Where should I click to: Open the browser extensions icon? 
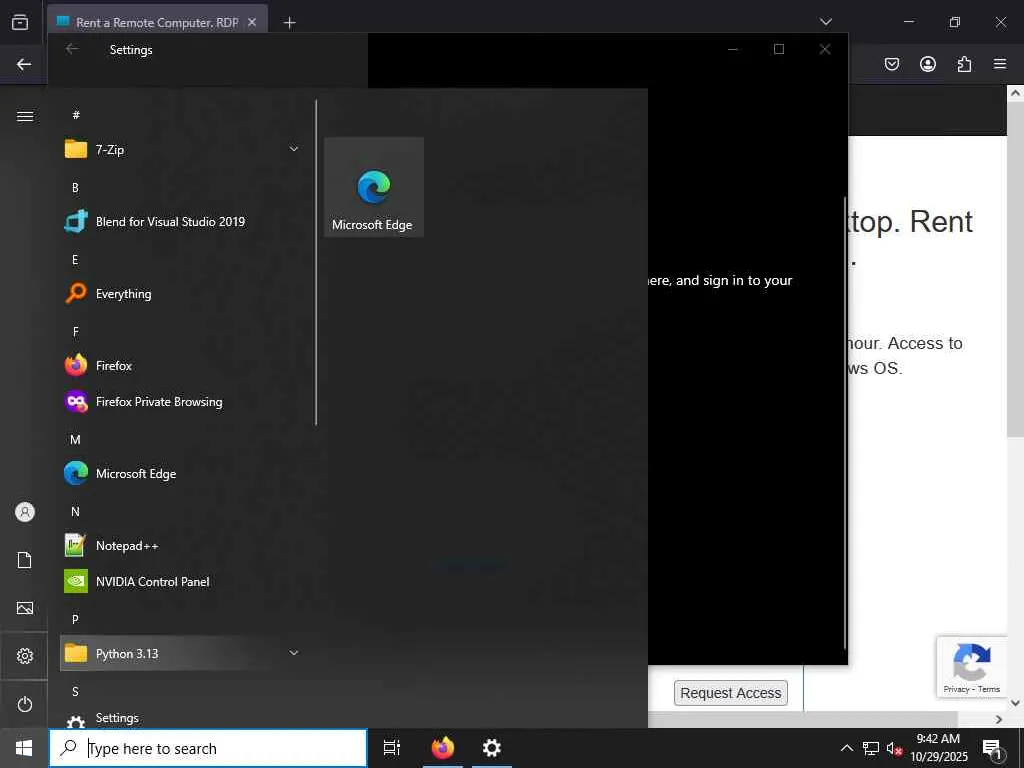coord(964,64)
